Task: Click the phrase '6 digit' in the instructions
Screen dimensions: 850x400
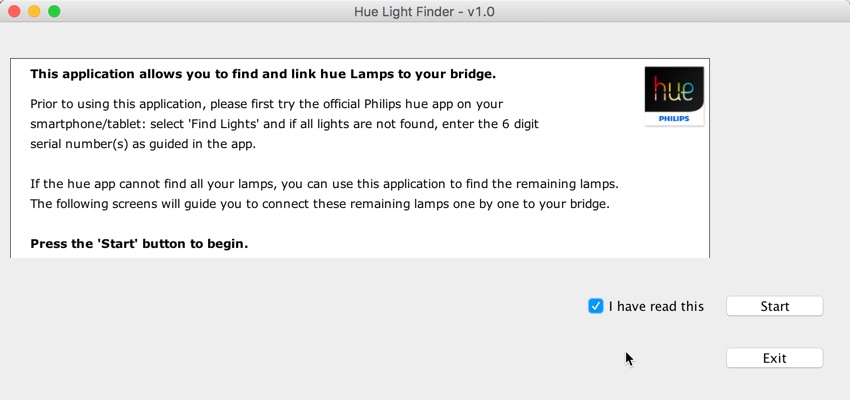Action: pyautogui.click(x=518, y=124)
